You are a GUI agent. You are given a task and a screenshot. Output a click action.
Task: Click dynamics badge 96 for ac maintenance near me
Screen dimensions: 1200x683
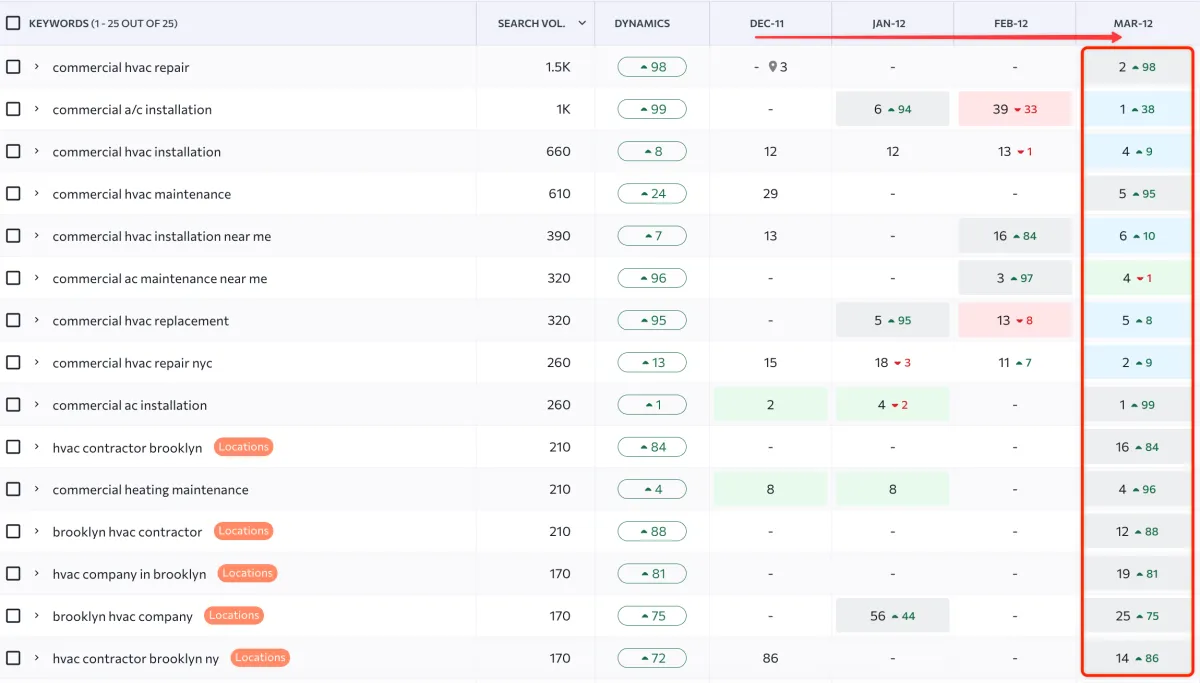point(652,278)
